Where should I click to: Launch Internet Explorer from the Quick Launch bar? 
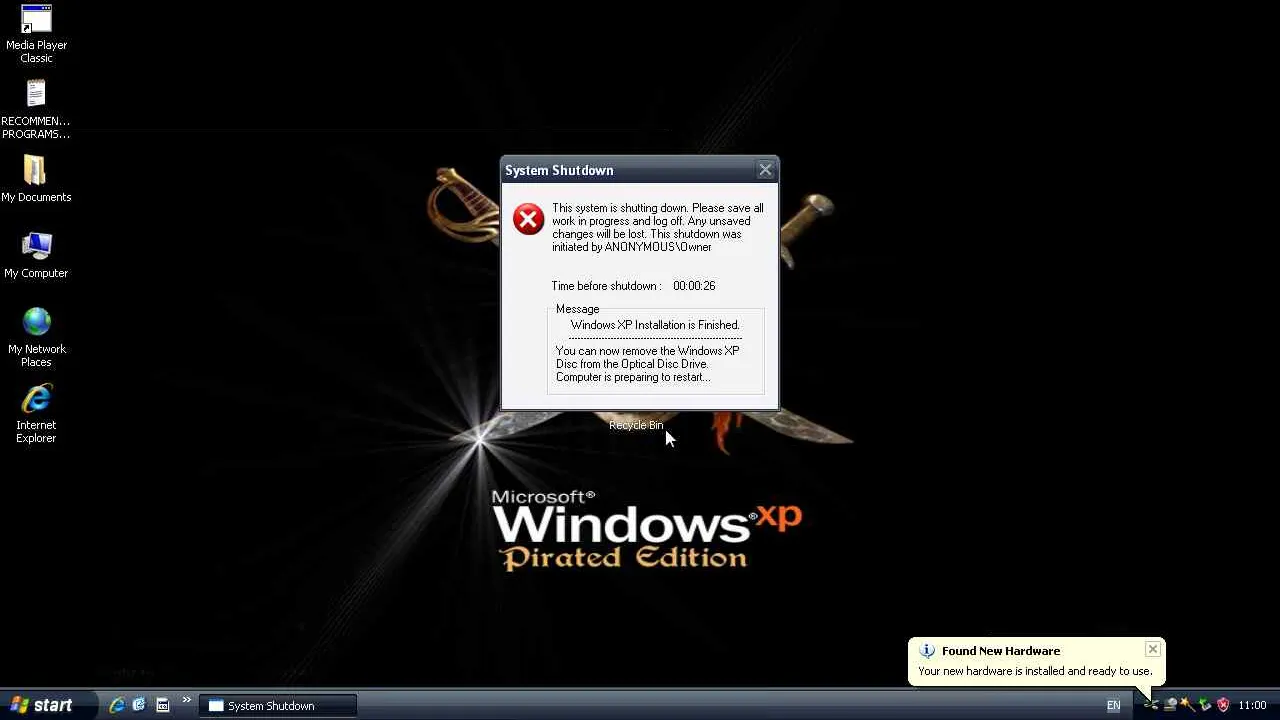tap(117, 705)
